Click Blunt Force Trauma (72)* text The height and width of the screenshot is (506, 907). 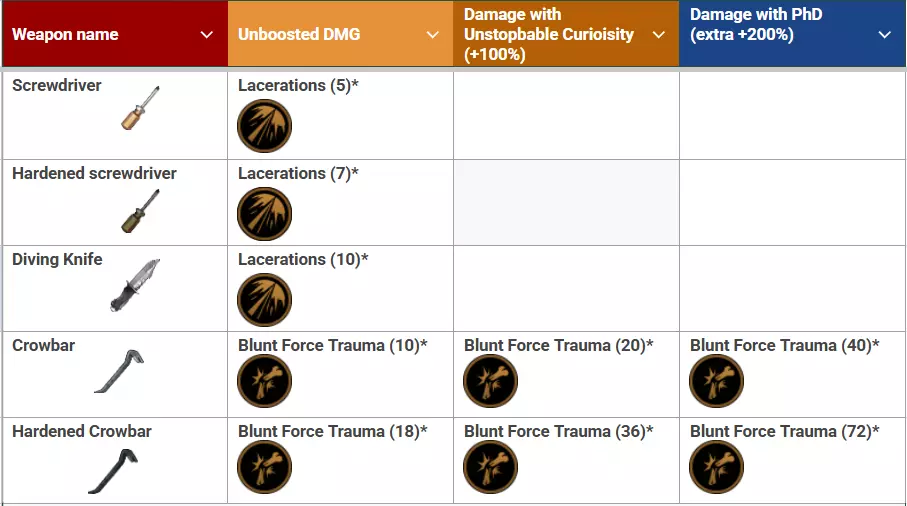(784, 431)
